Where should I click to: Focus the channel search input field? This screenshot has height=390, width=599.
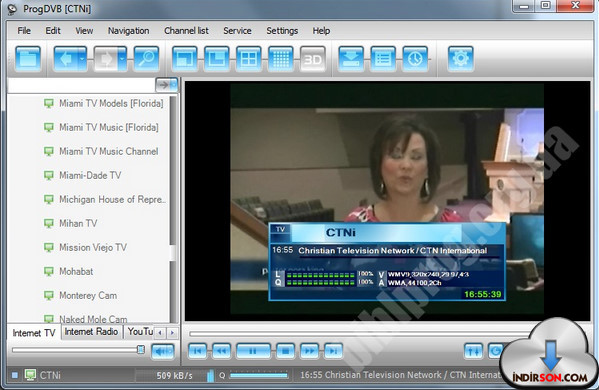81,85
